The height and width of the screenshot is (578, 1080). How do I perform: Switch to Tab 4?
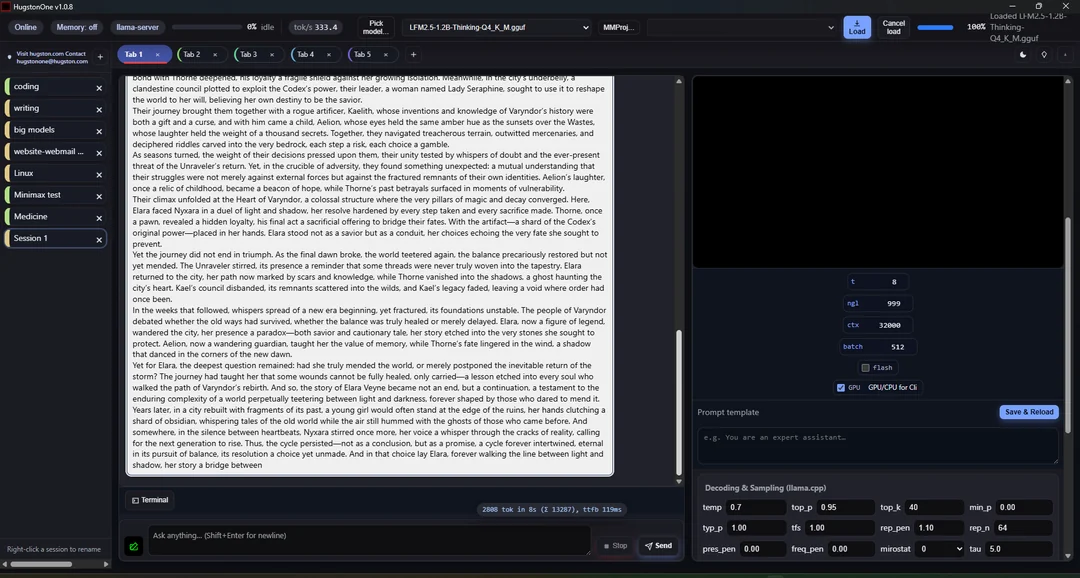click(x=315, y=54)
